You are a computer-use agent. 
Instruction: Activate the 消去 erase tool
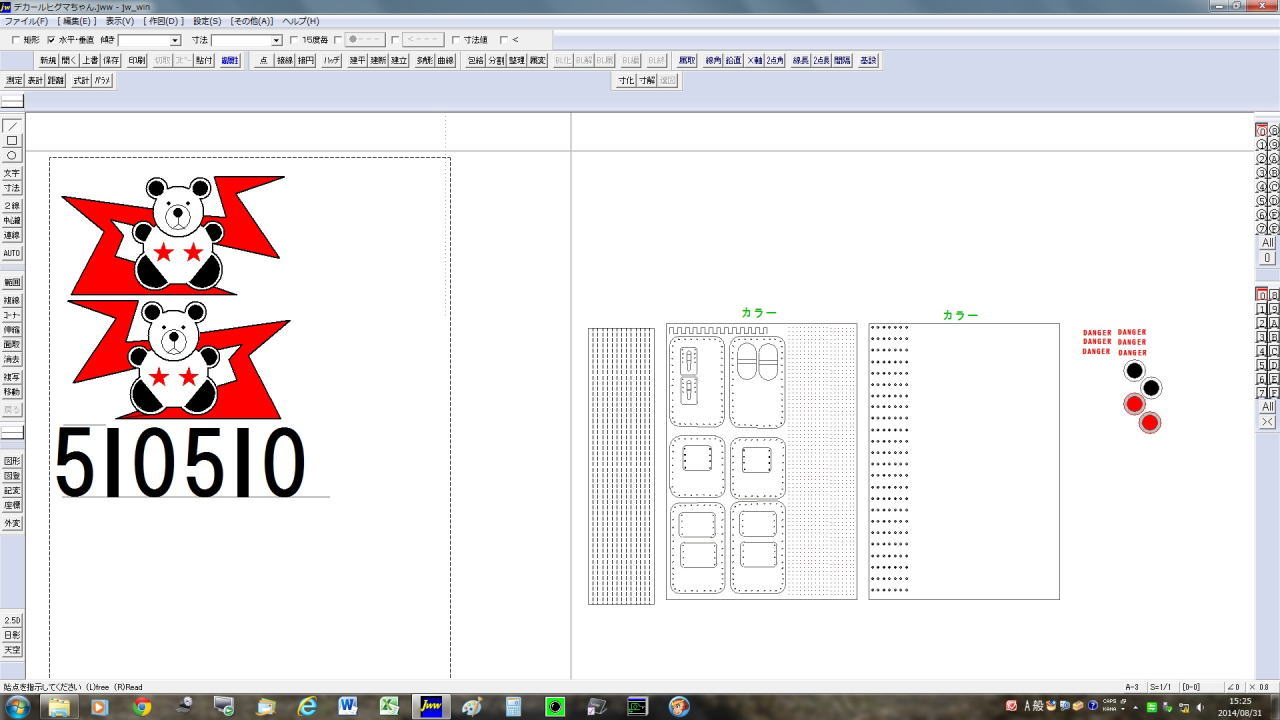point(12,359)
